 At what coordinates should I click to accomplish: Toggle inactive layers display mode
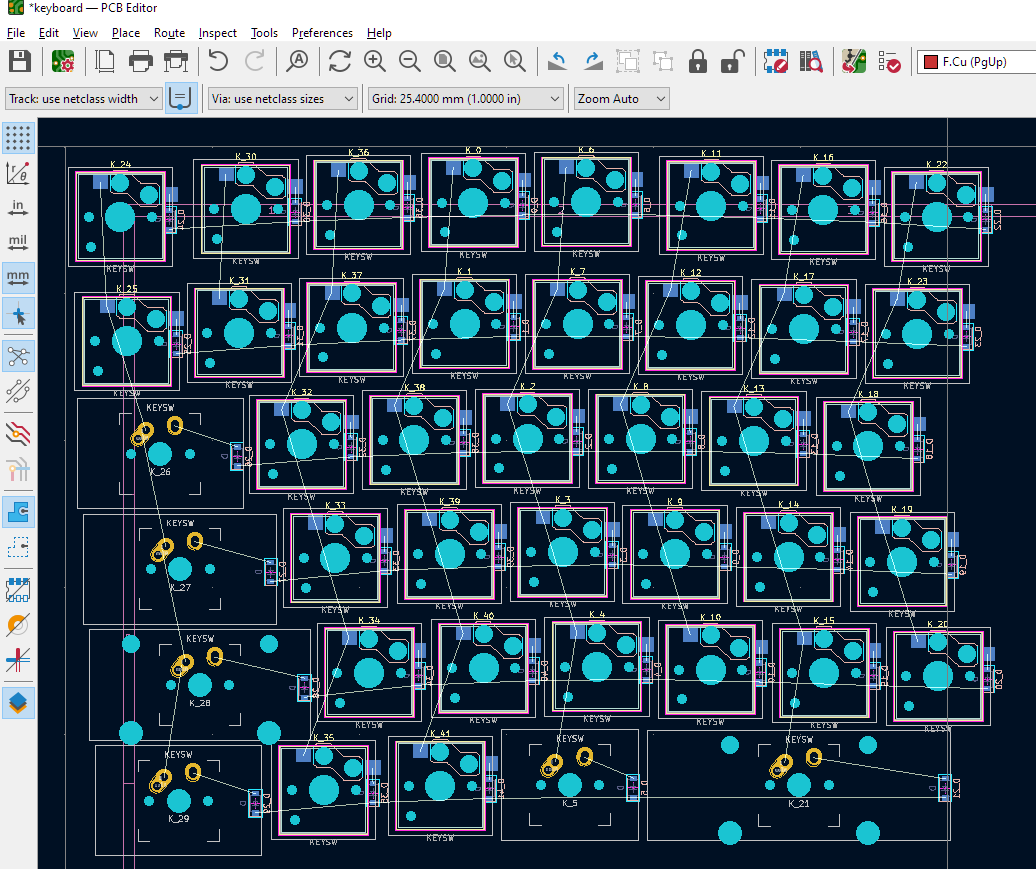pyautogui.click(x=18, y=434)
